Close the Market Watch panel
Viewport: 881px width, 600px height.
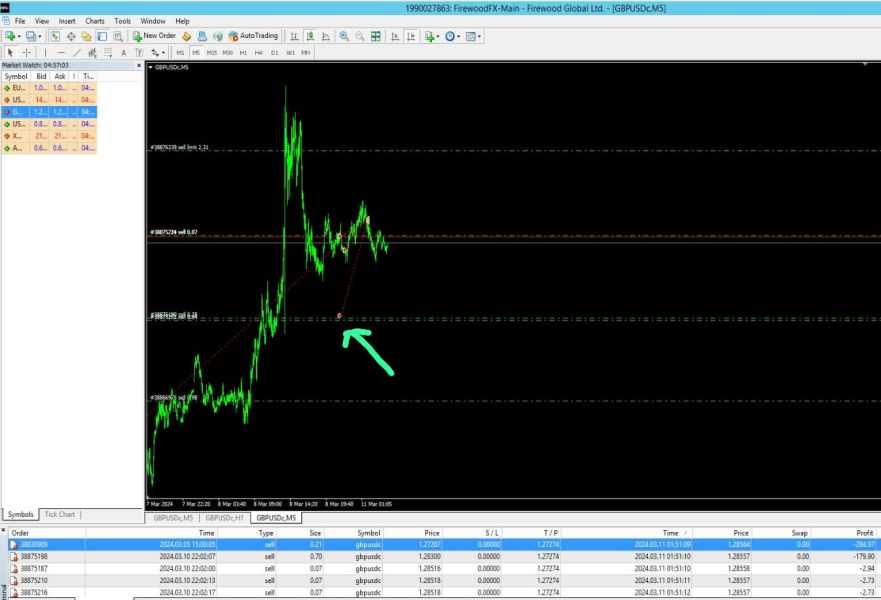(139, 65)
